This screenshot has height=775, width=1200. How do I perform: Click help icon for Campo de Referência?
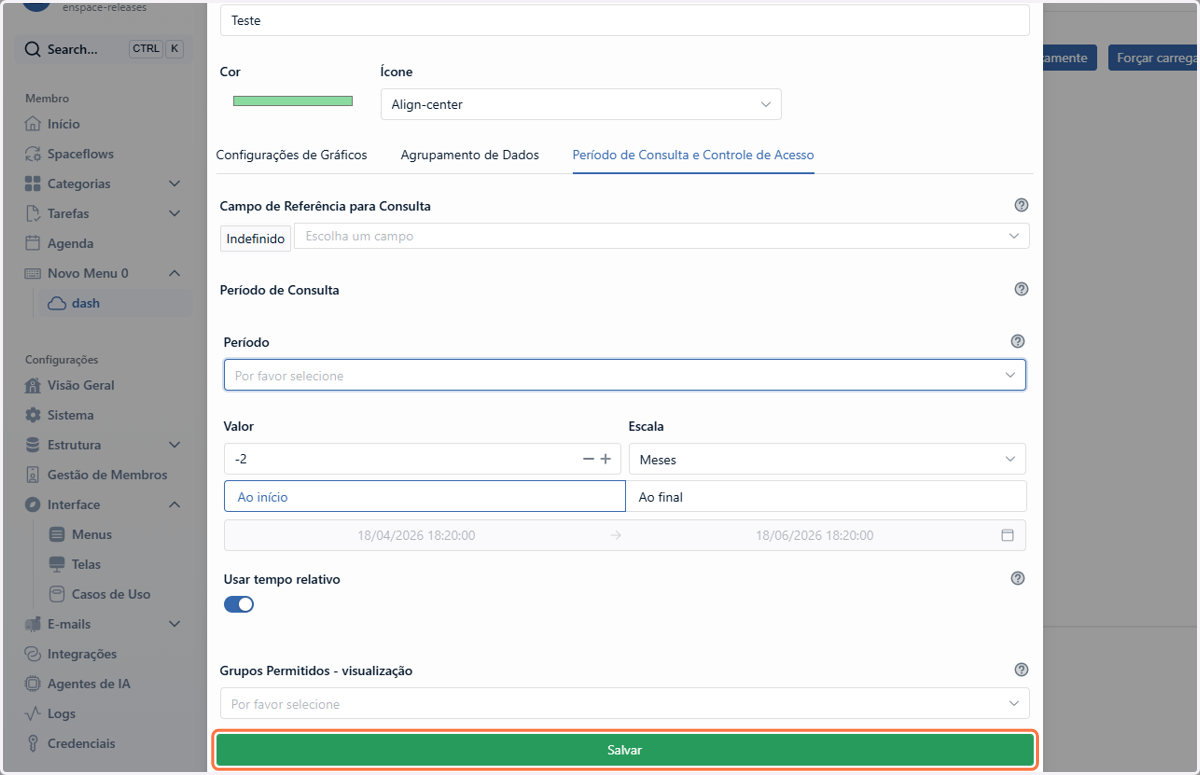[1021, 205]
